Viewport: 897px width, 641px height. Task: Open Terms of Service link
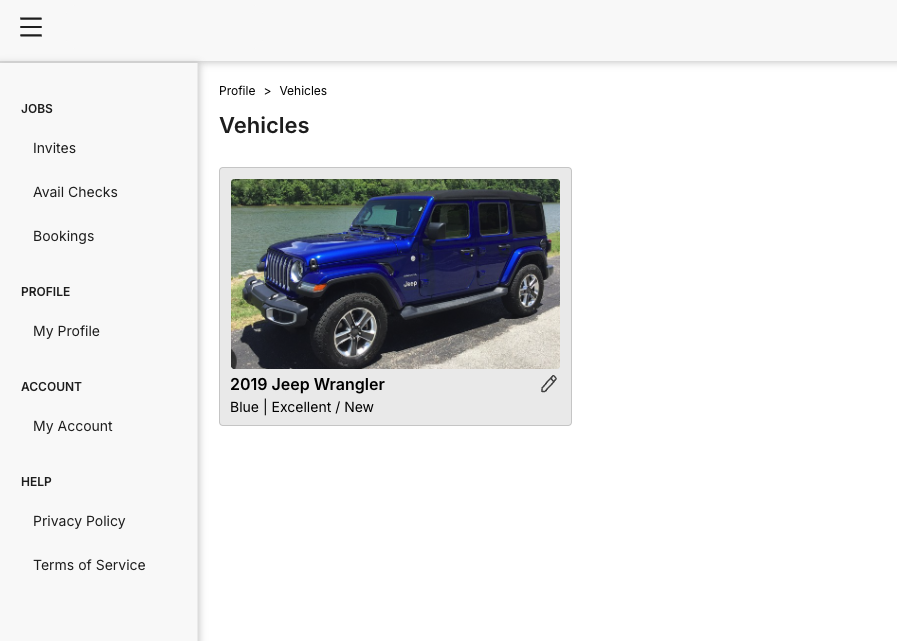89,565
